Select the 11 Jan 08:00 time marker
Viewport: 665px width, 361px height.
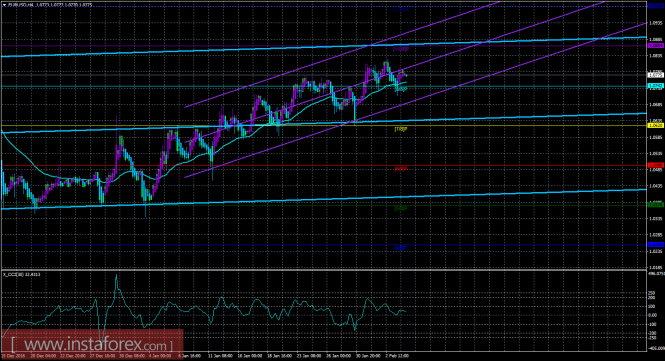click(x=220, y=356)
